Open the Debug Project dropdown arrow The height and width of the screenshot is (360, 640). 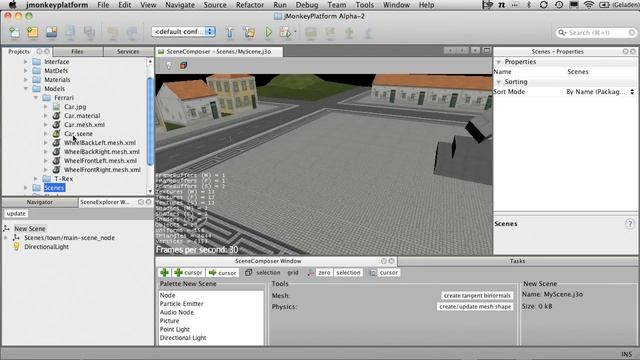(295, 32)
